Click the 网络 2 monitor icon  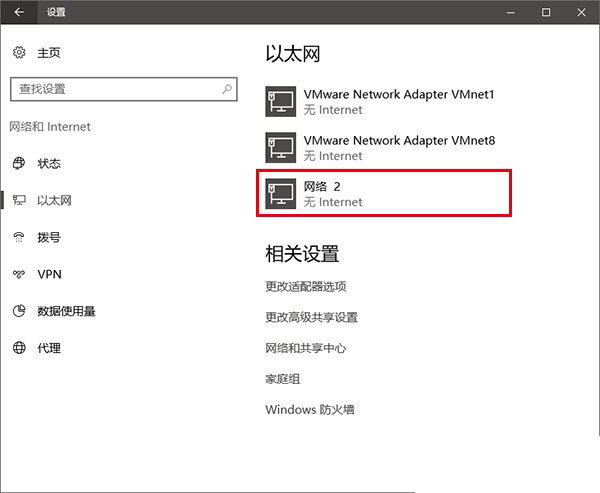click(x=280, y=194)
